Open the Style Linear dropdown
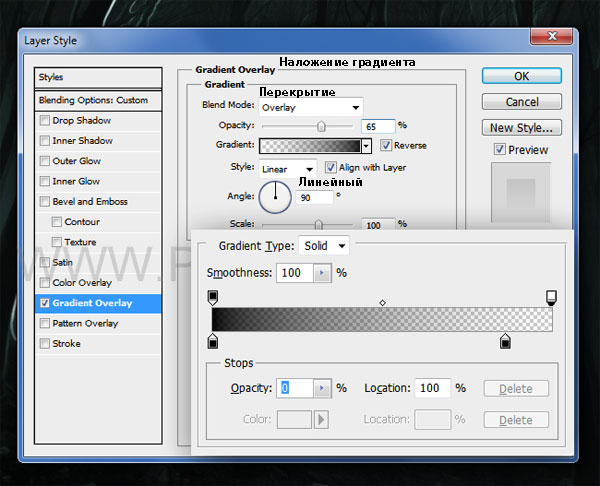The image size is (600, 486). (x=288, y=169)
